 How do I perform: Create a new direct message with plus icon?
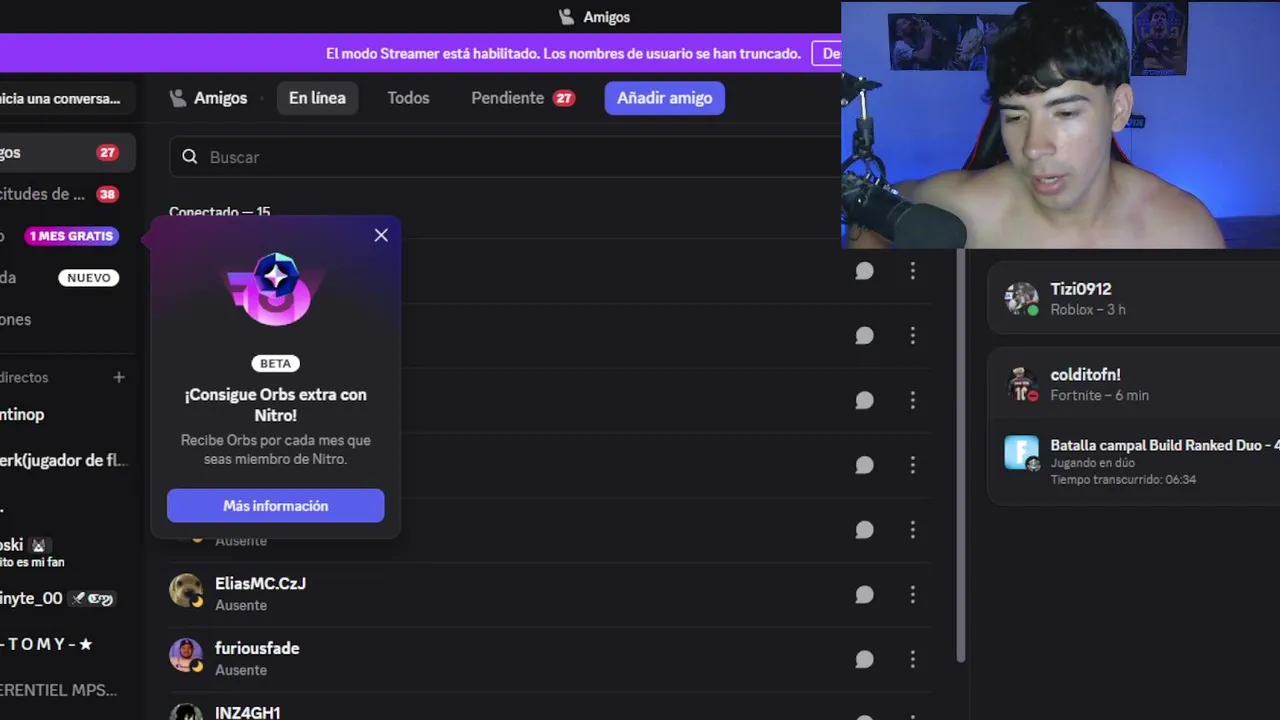(119, 377)
